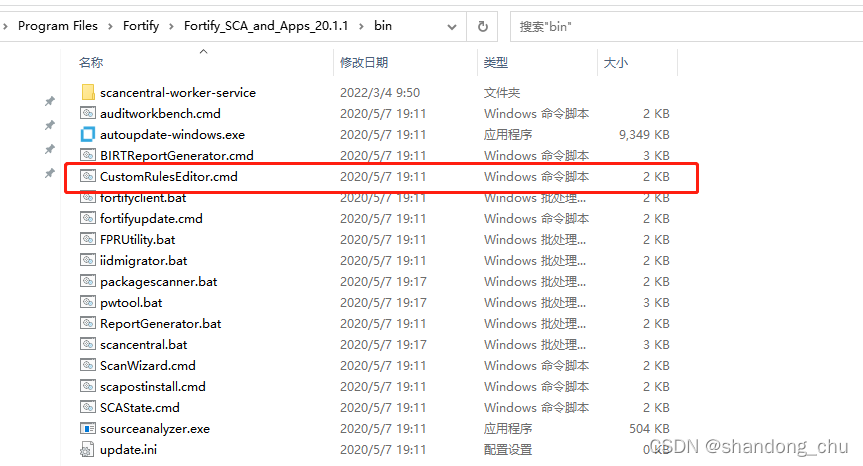Open the address bar history dropdown
Image resolution: width=863 pixels, height=466 pixels.
point(452,26)
